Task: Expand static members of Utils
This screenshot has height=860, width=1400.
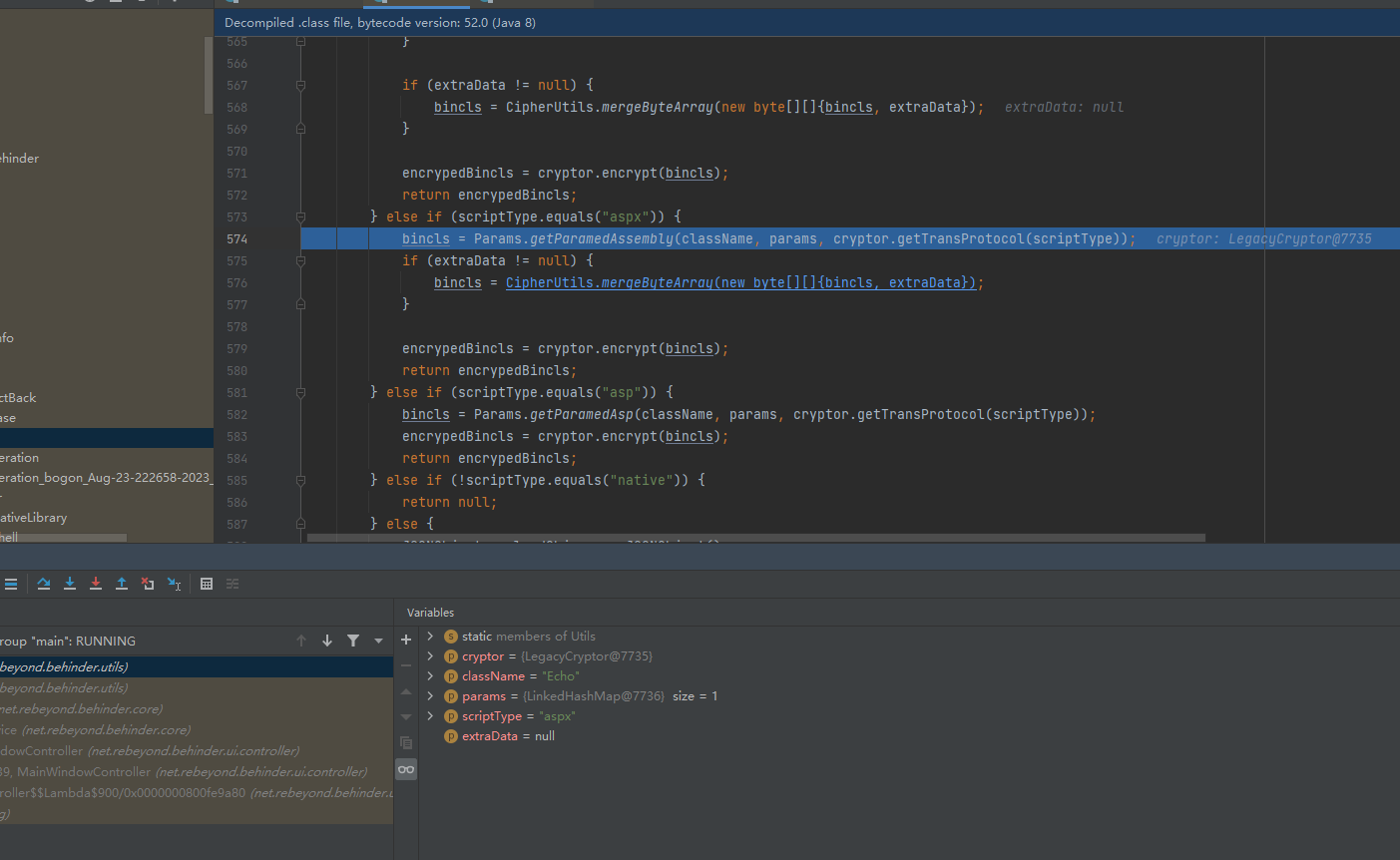Action: (430, 637)
